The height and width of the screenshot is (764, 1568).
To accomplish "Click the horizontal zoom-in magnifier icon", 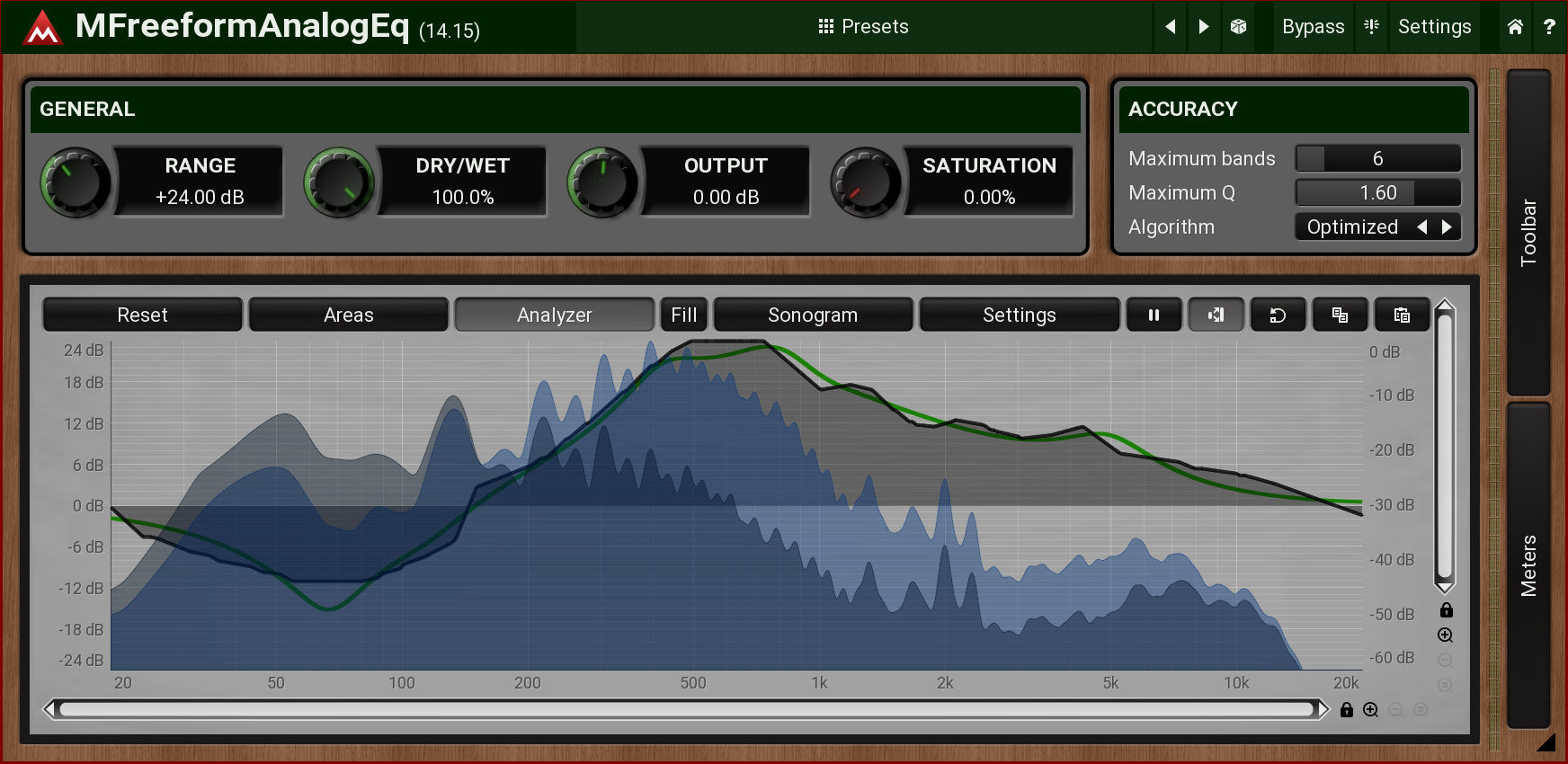I will (x=1370, y=710).
